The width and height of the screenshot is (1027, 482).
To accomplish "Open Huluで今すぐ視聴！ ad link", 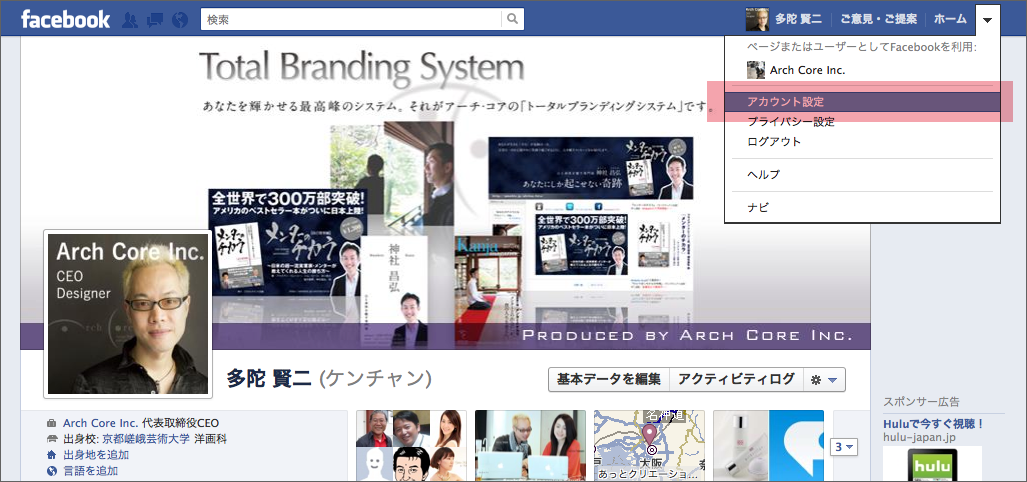I will (934, 424).
